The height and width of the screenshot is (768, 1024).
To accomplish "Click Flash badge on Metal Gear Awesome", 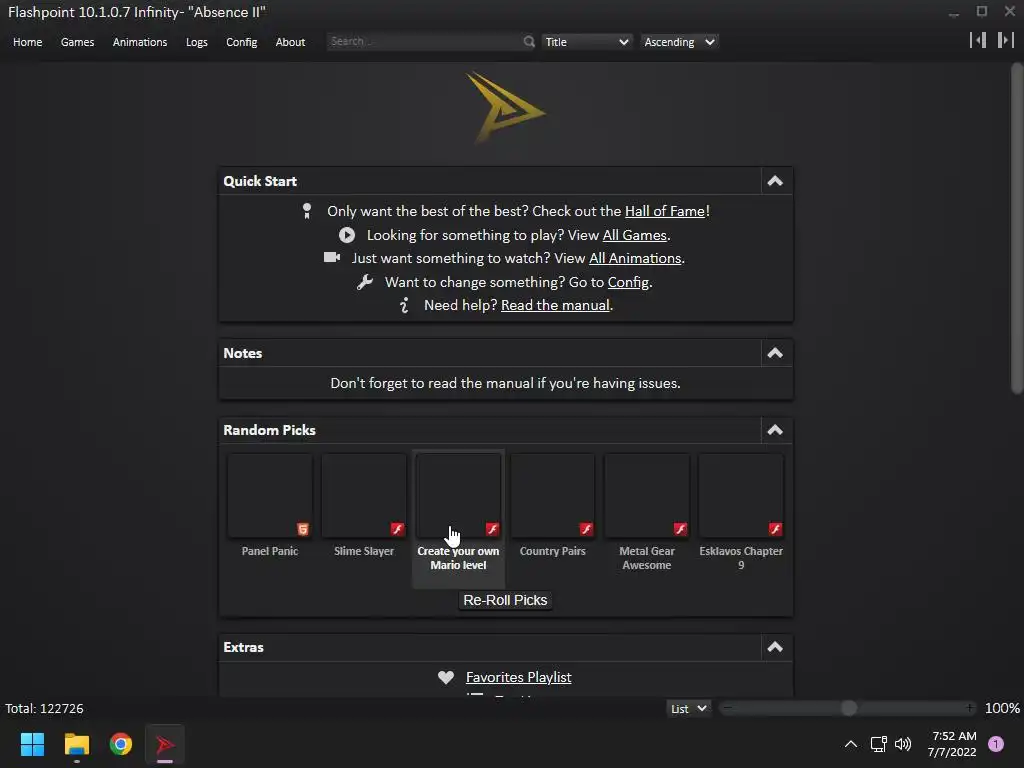I will (x=680, y=529).
